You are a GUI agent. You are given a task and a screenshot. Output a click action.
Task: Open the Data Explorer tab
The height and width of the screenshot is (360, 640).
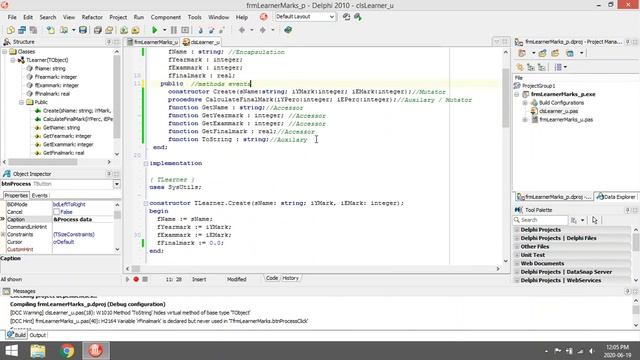[x=616, y=197]
